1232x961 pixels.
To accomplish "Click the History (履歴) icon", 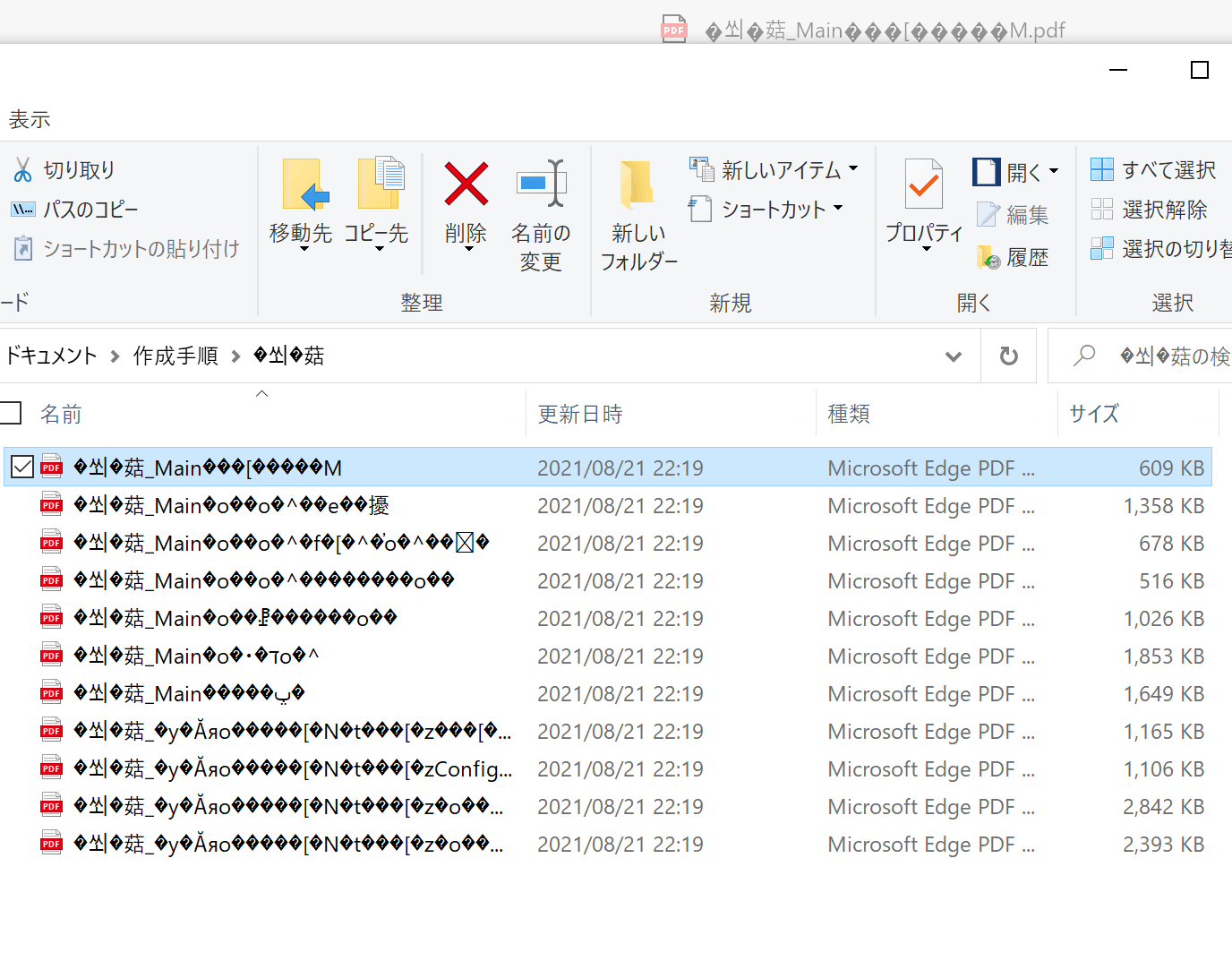I will pos(989,258).
